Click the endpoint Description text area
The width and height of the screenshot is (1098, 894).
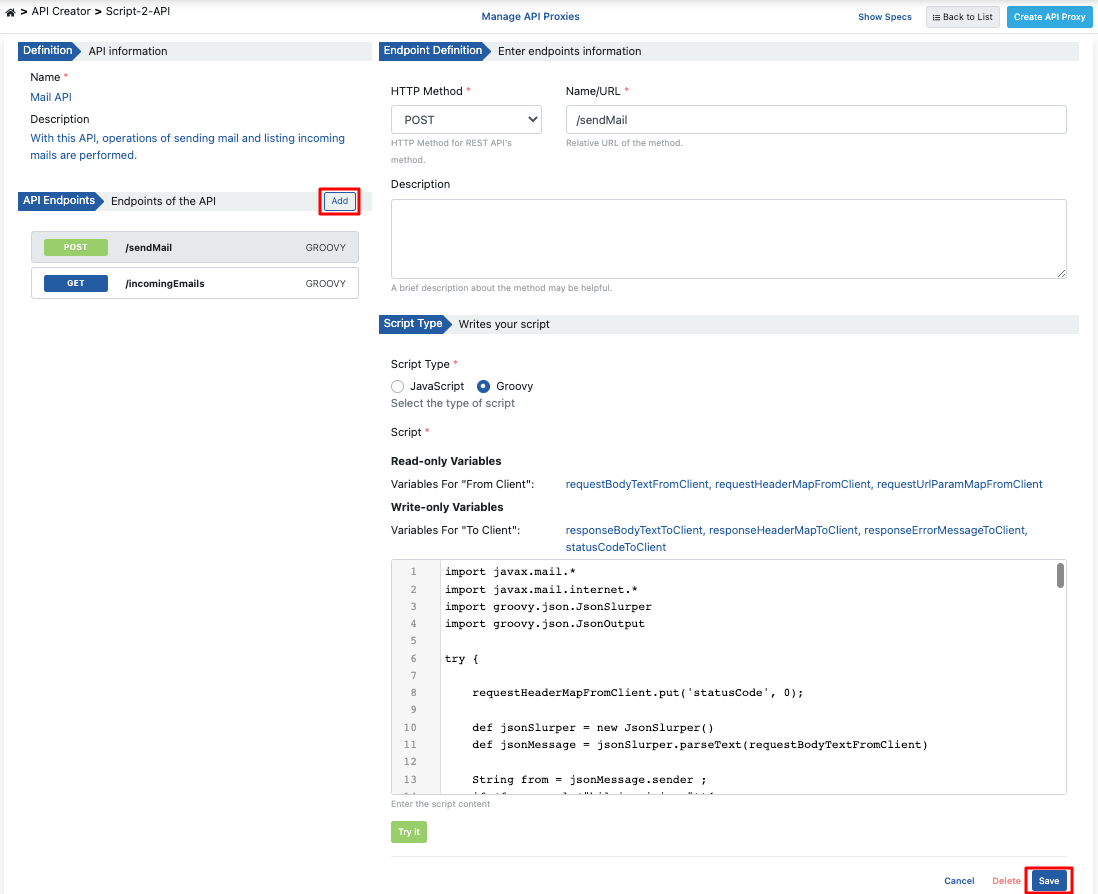pyautogui.click(x=728, y=238)
